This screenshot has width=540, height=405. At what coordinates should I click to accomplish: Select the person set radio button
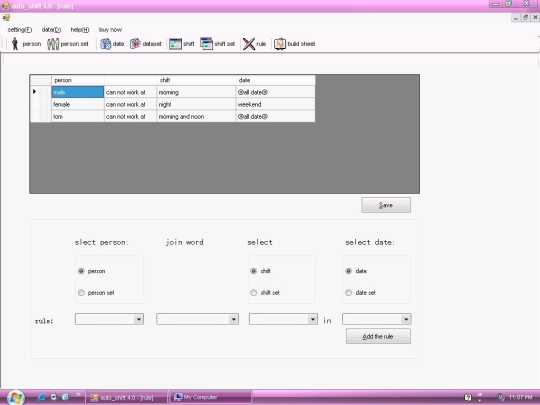[81, 293]
